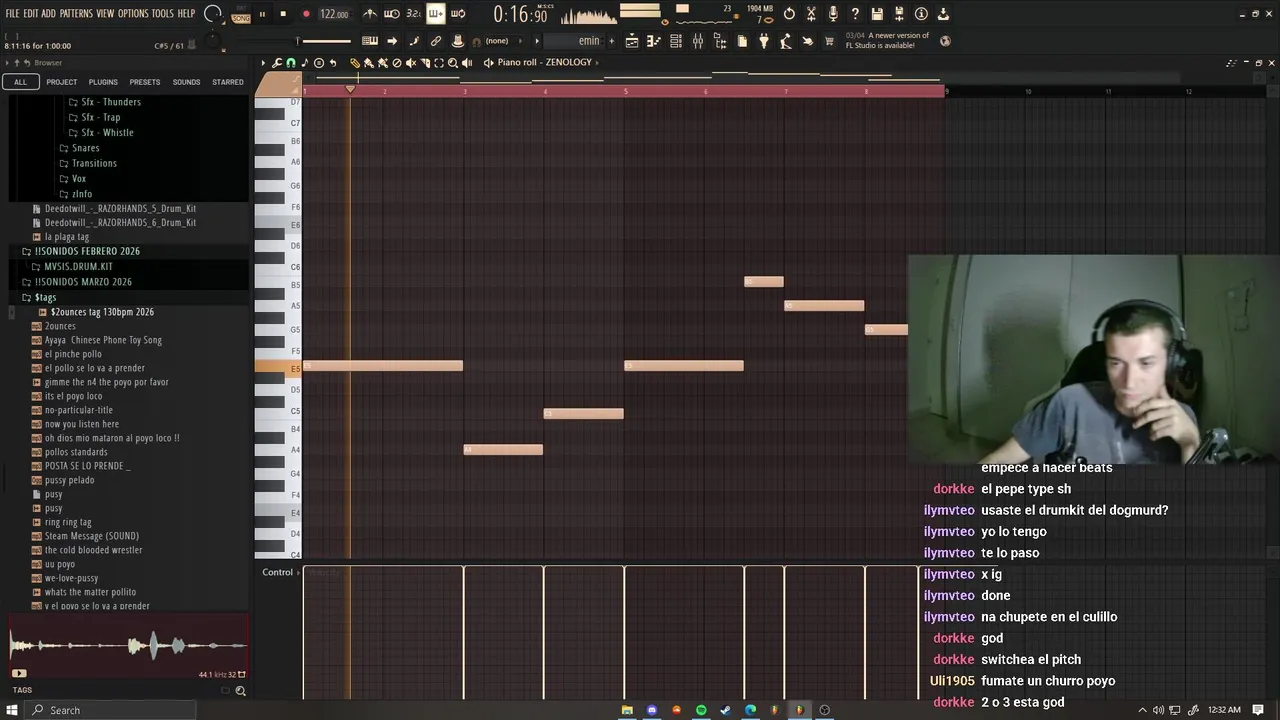Image resolution: width=1280 pixels, height=720 pixels.
Task: Open audio editor scissors icon
Action: [x=811, y=14]
